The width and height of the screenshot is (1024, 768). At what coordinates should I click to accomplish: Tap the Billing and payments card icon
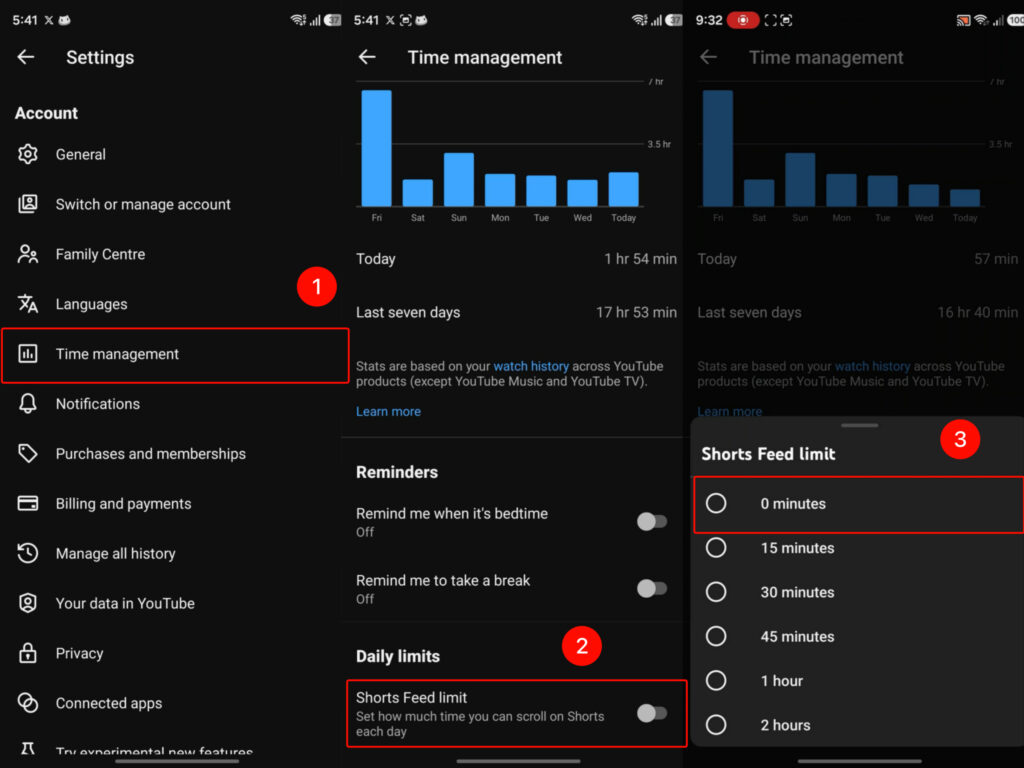point(27,504)
